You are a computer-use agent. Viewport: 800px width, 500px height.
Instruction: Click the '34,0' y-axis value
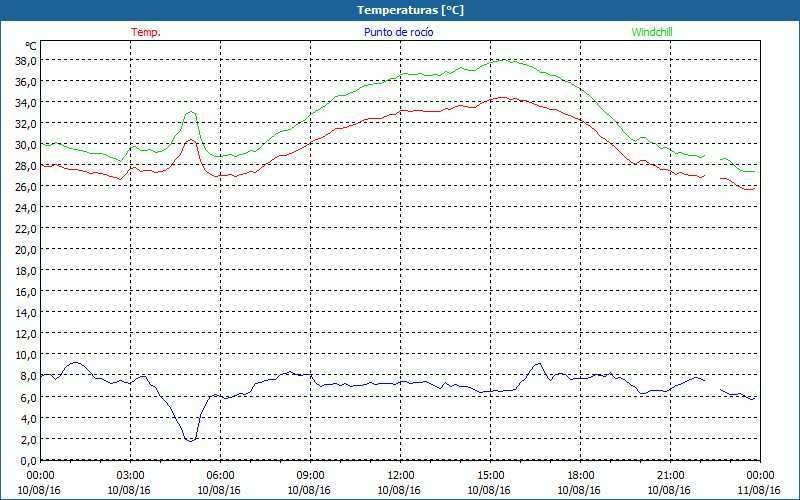coord(26,103)
